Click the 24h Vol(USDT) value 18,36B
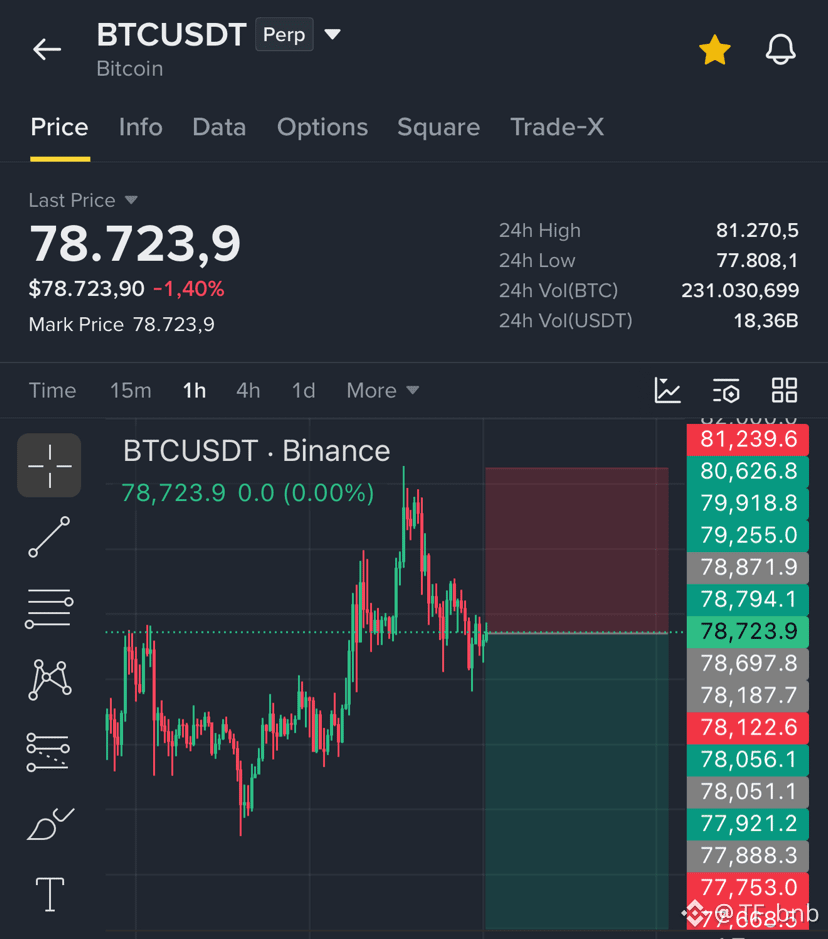 pos(766,321)
